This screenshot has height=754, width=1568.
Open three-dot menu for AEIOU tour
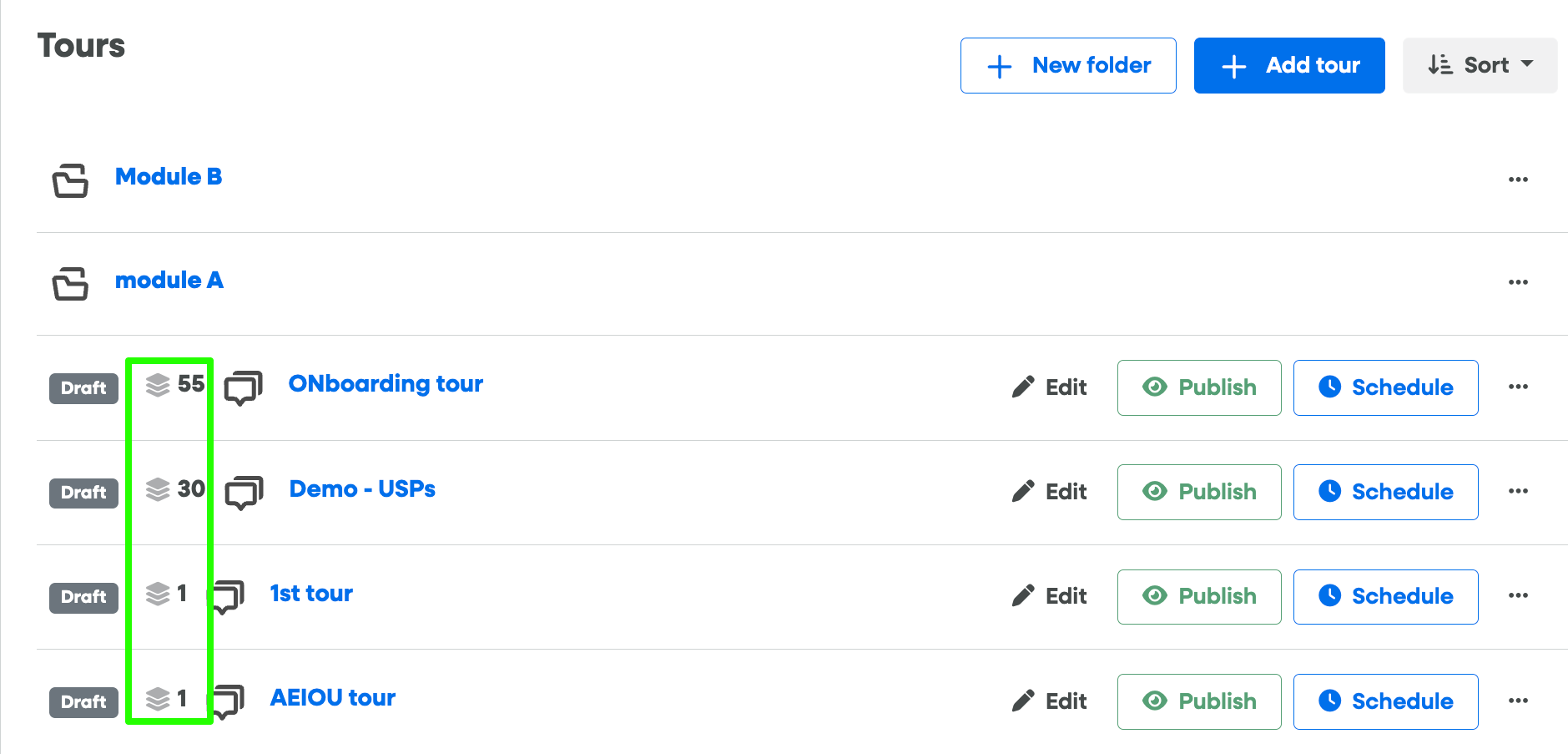(1518, 701)
